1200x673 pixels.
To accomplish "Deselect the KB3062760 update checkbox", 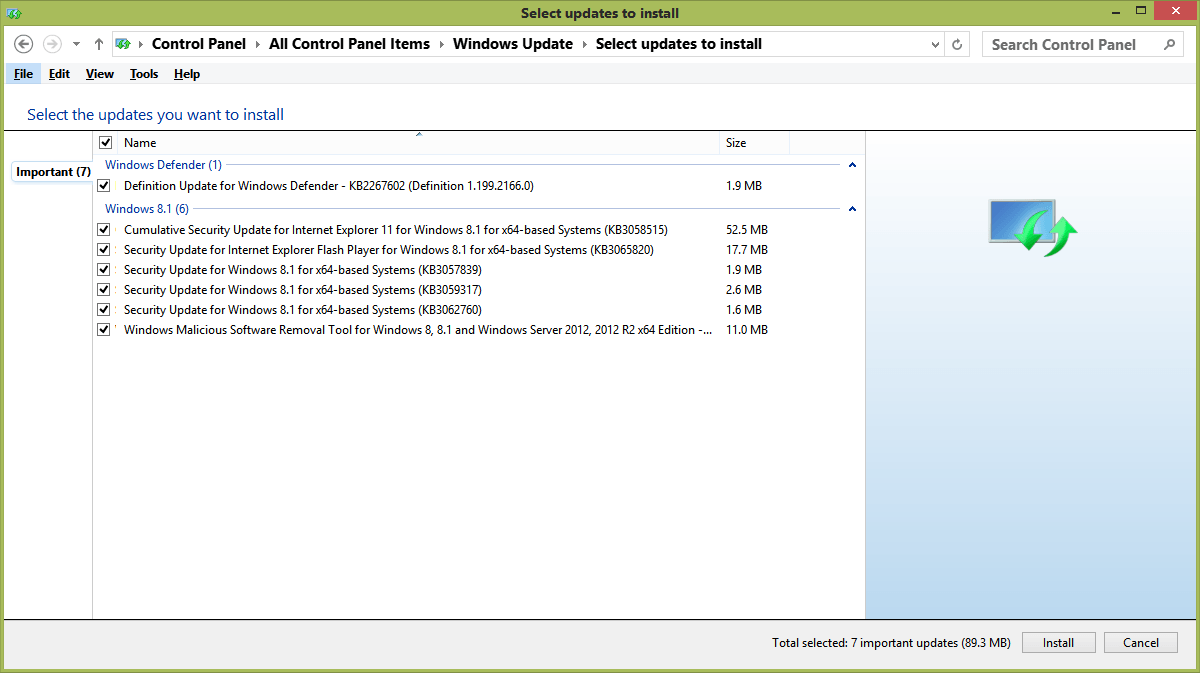I will click(x=104, y=310).
